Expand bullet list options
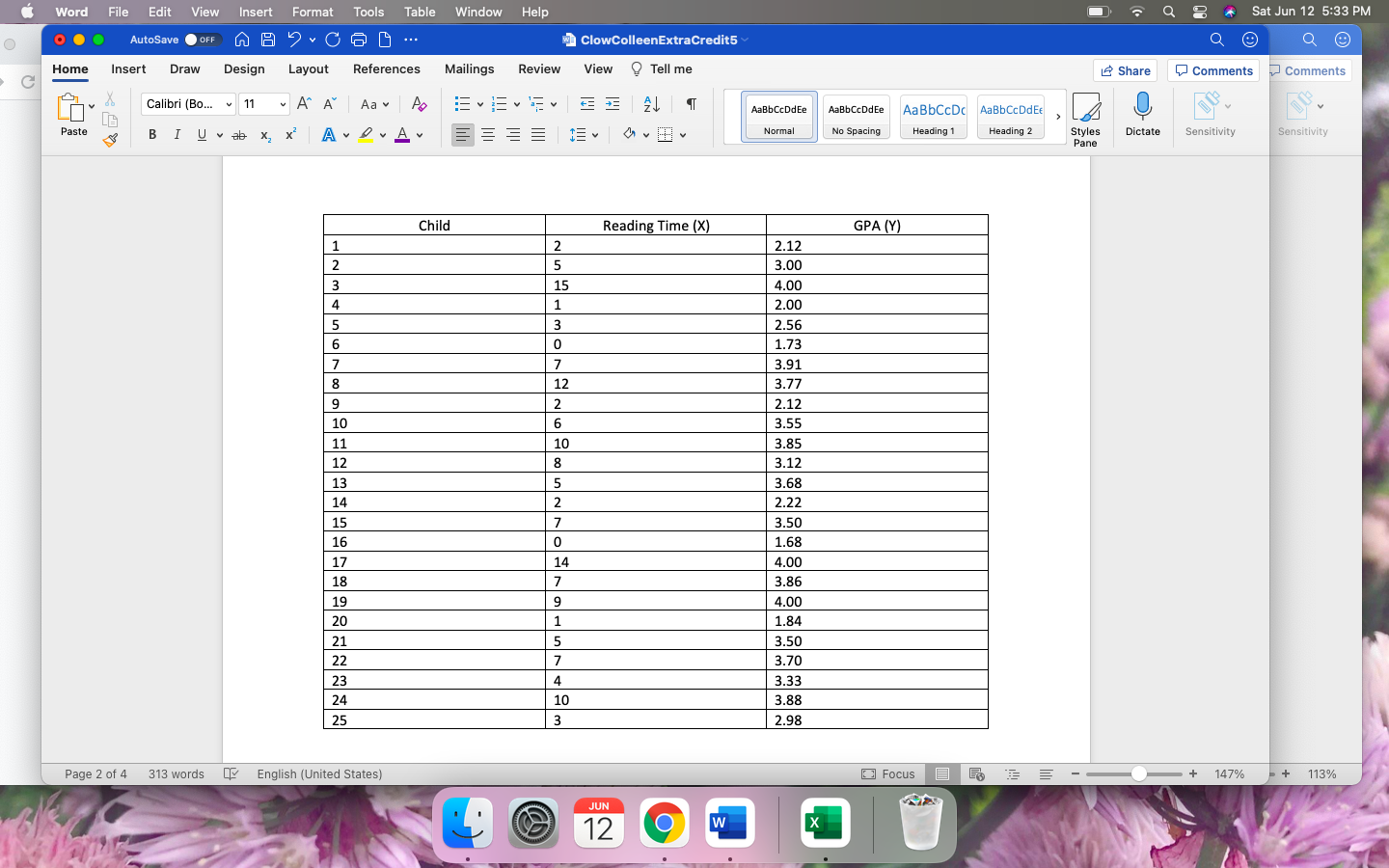 pyautogui.click(x=479, y=104)
